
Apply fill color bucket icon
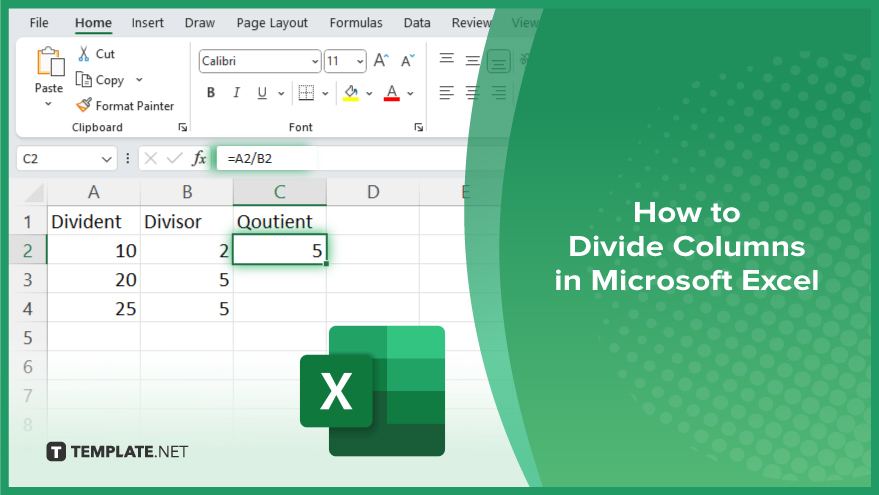tap(351, 93)
